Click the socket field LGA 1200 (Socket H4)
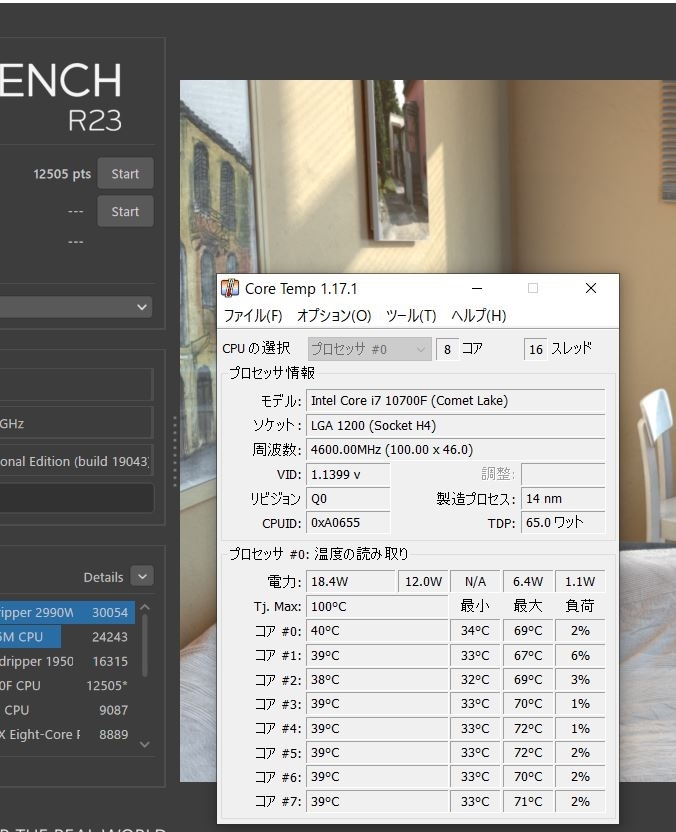The image size is (676, 832). click(x=455, y=426)
